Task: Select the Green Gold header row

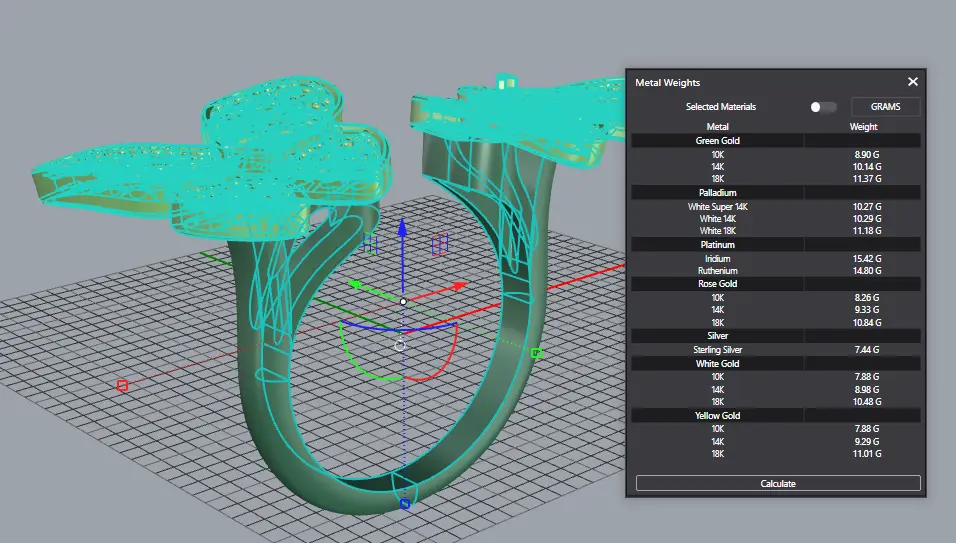Action: 776,141
